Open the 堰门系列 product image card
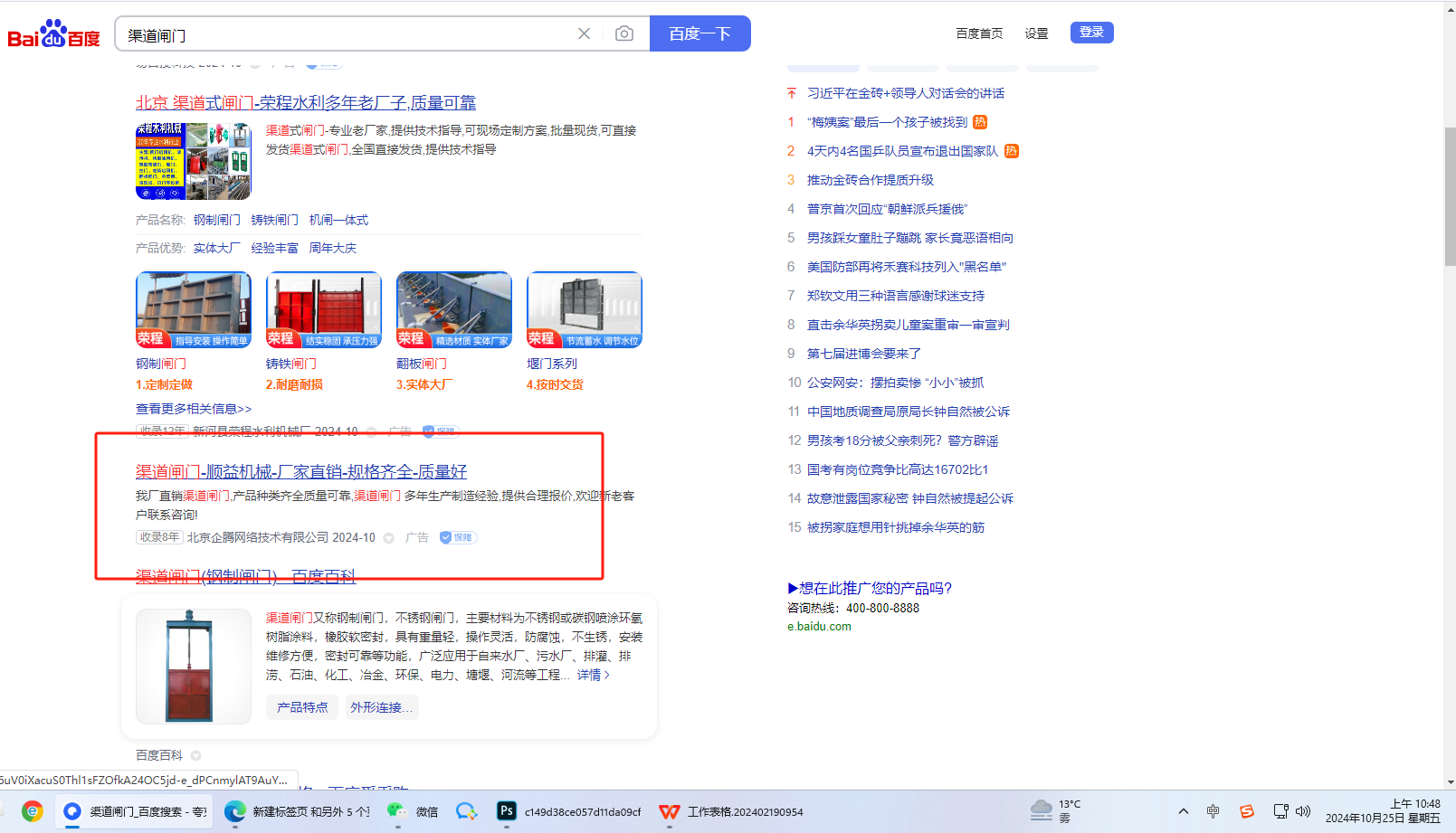 (585, 309)
